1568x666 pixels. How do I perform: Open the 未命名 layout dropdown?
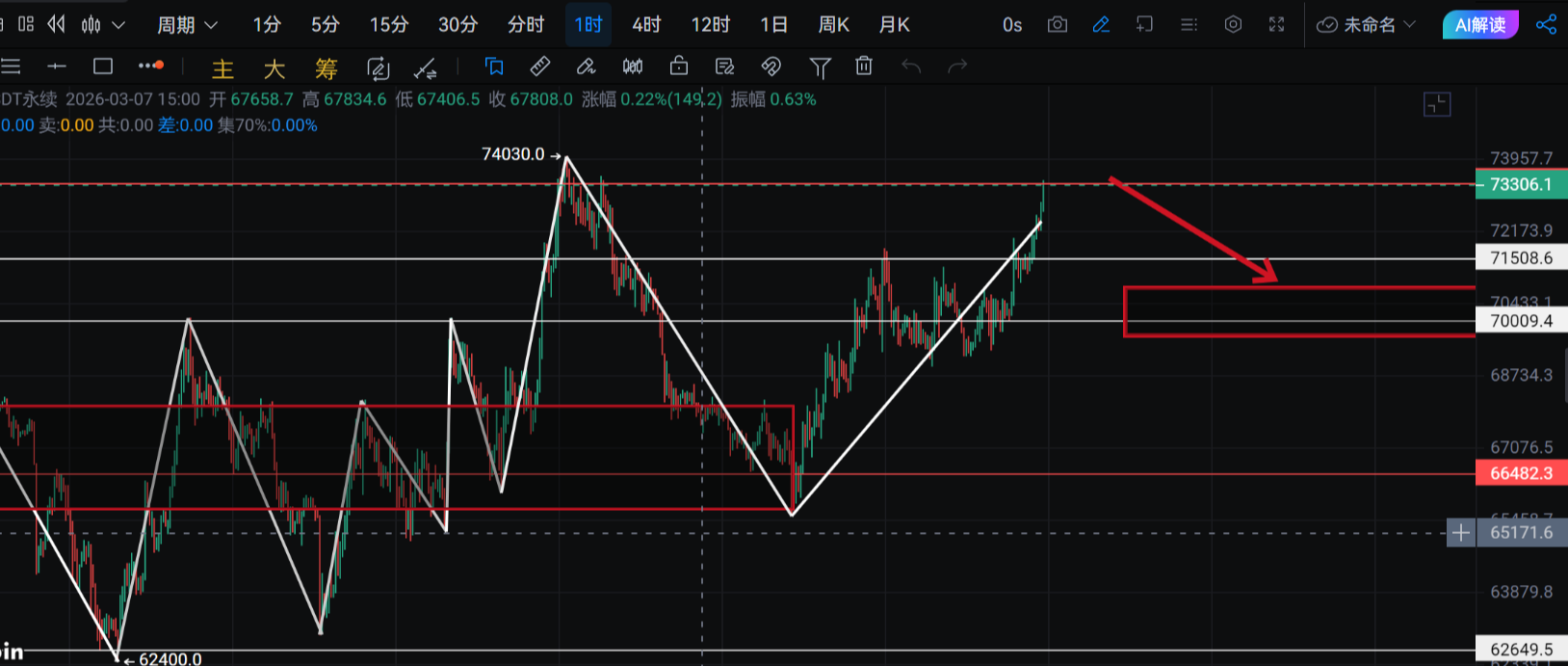pos(1366,25)
